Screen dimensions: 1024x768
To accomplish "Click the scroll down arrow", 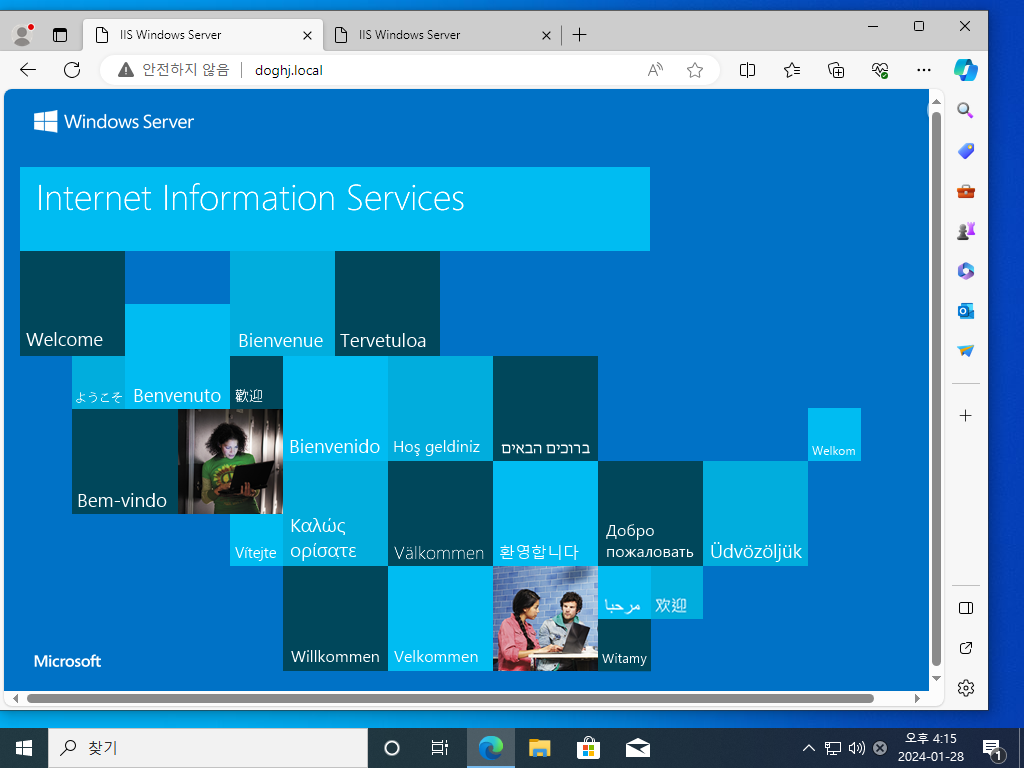I will 936,679.
